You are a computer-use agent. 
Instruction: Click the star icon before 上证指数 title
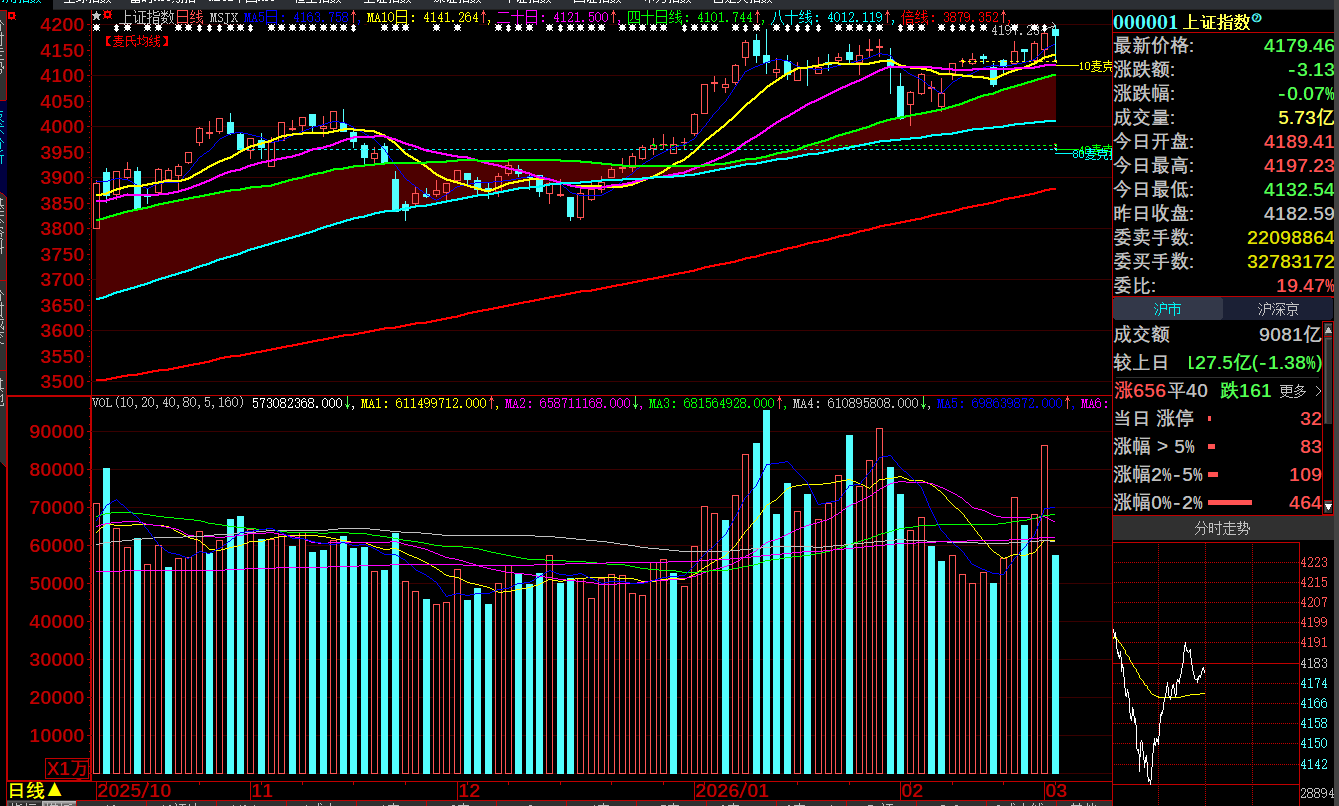(x=96, y=17)
